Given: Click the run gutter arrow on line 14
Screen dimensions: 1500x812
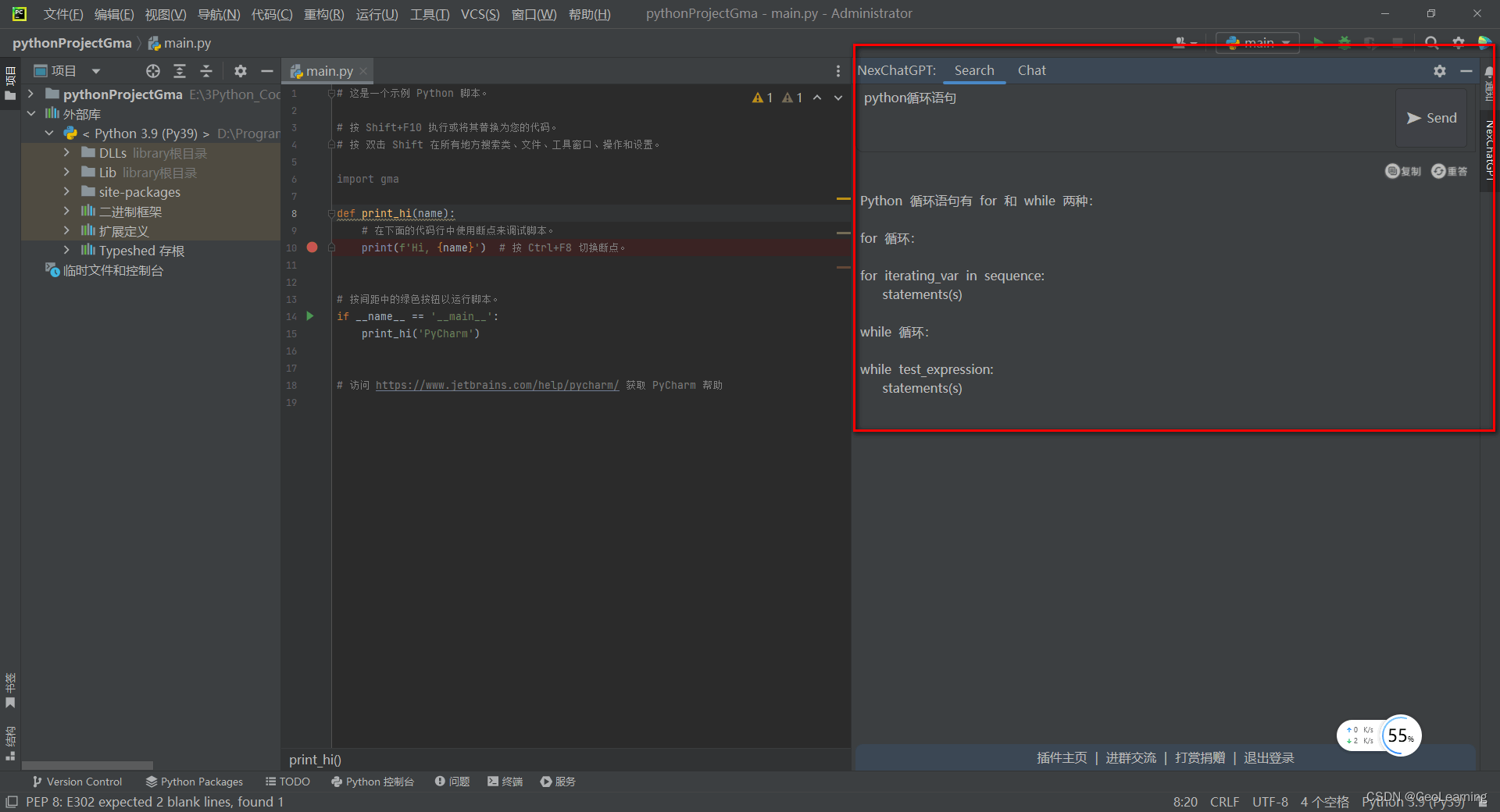Looking at the screenshot, I should (x=310, y=316).
